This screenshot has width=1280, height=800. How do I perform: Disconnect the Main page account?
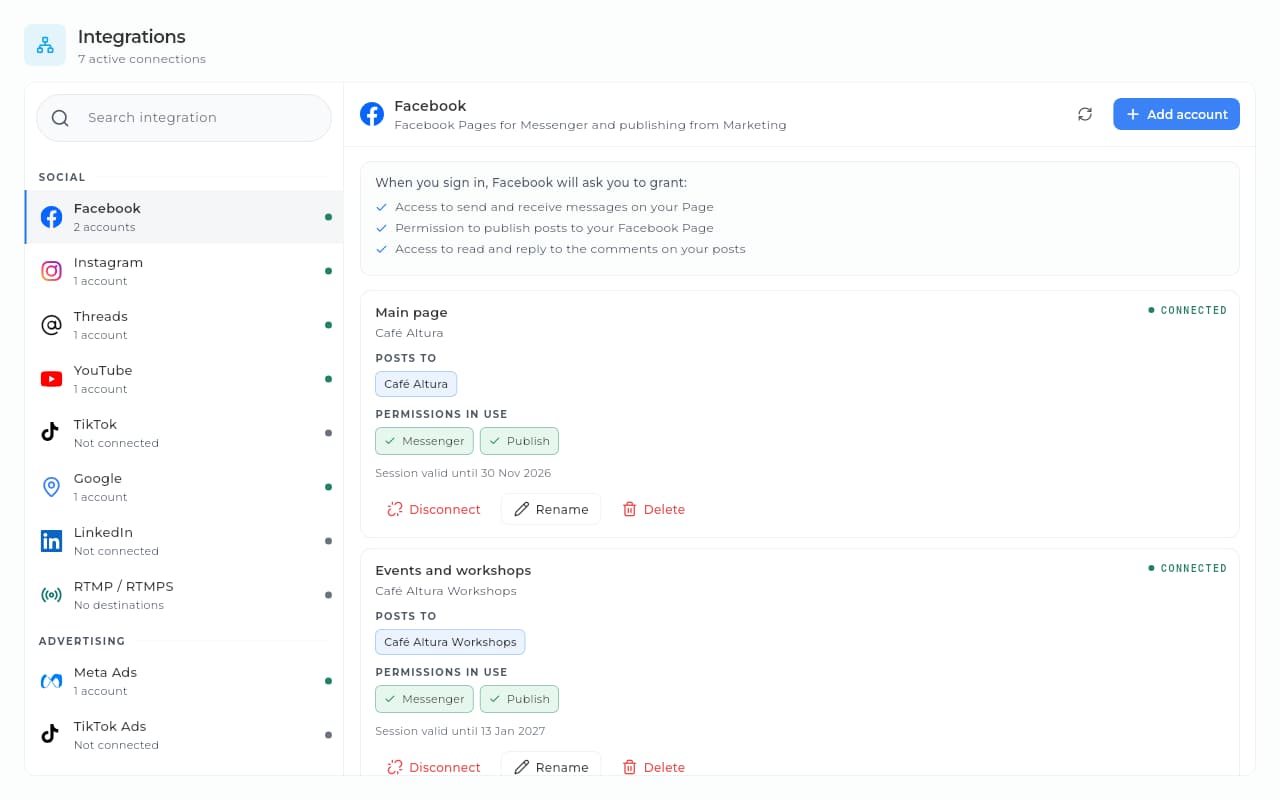[x=434, y=509]
